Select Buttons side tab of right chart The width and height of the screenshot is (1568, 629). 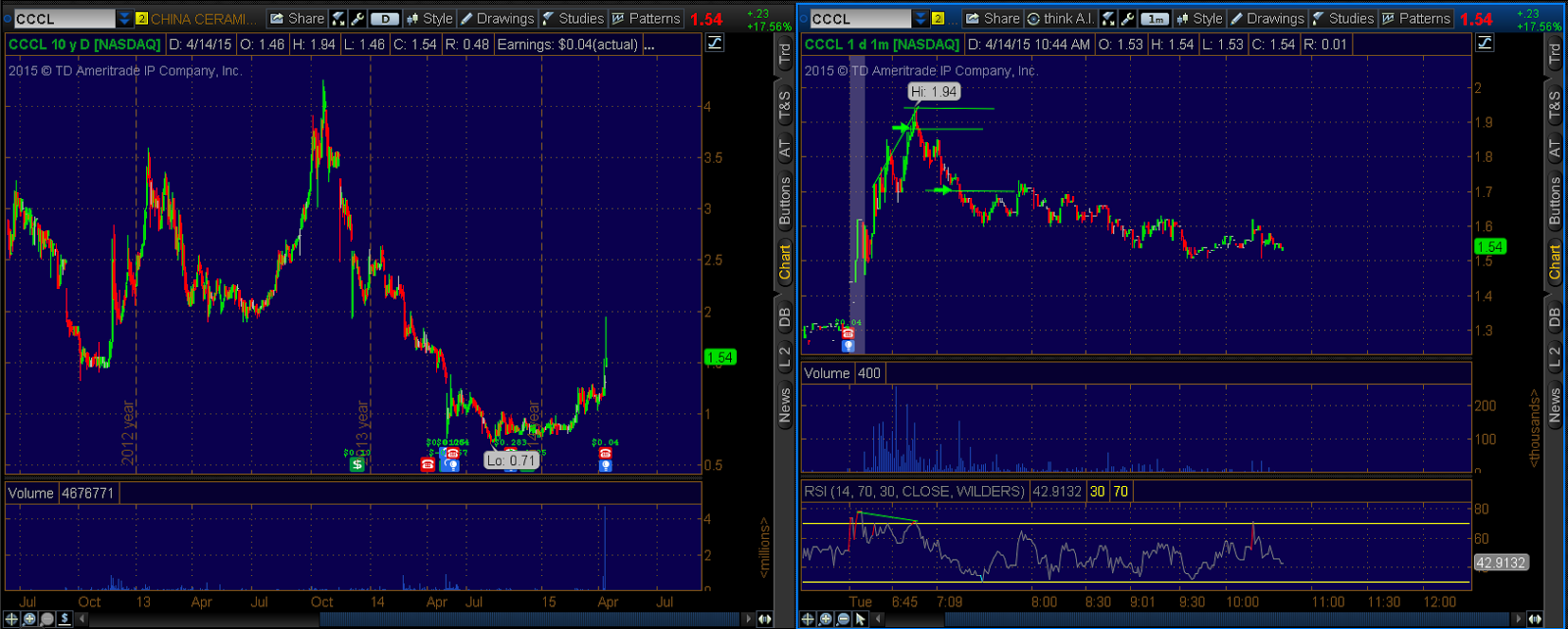(x=1554, y=202)
